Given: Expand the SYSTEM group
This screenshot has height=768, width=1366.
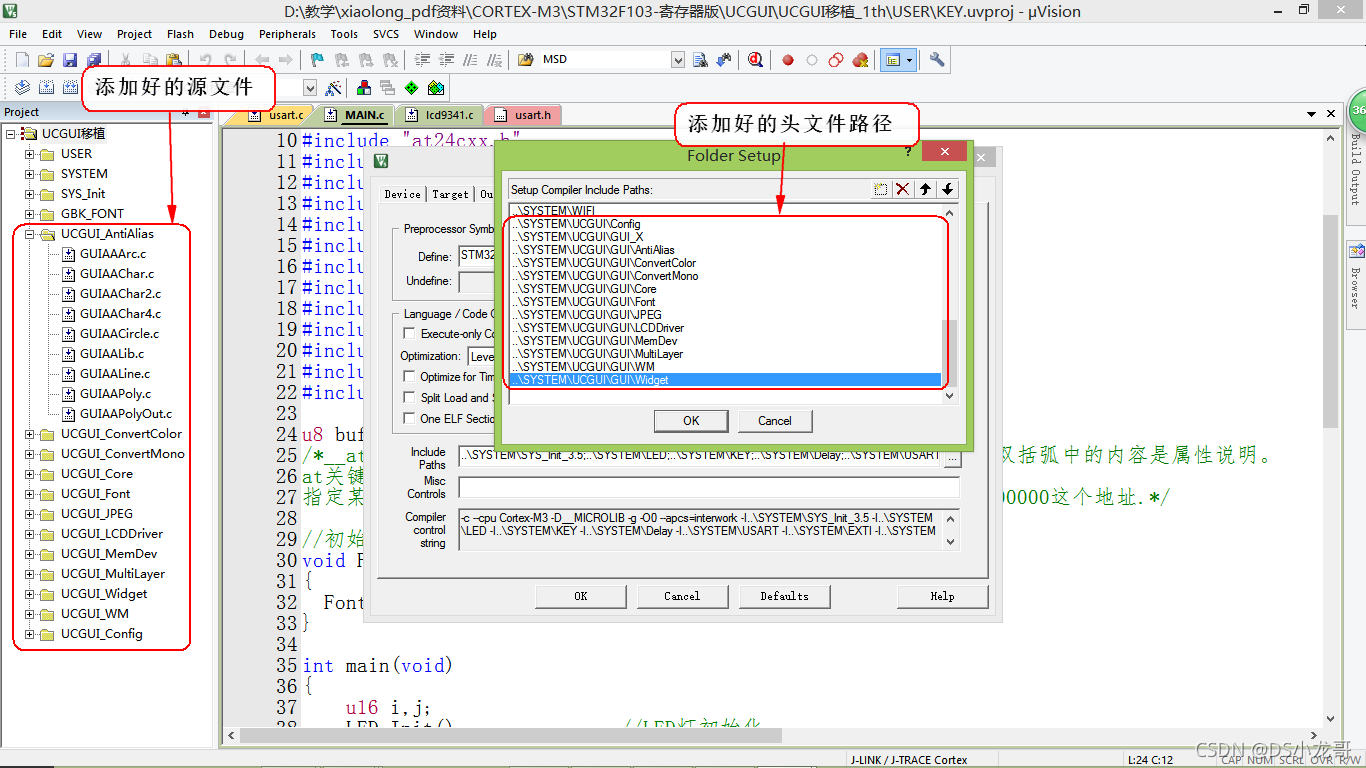Looking at the screenshot, I should pos(30,174).
